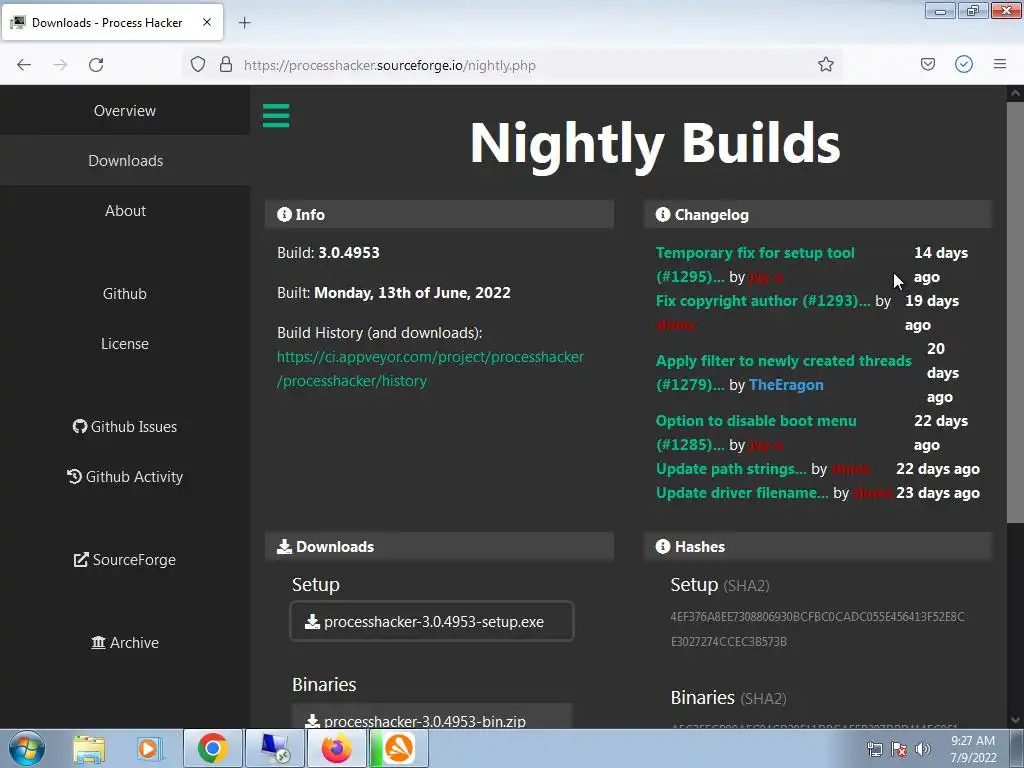Open Action Center flag tray icon

coord(899,749)
